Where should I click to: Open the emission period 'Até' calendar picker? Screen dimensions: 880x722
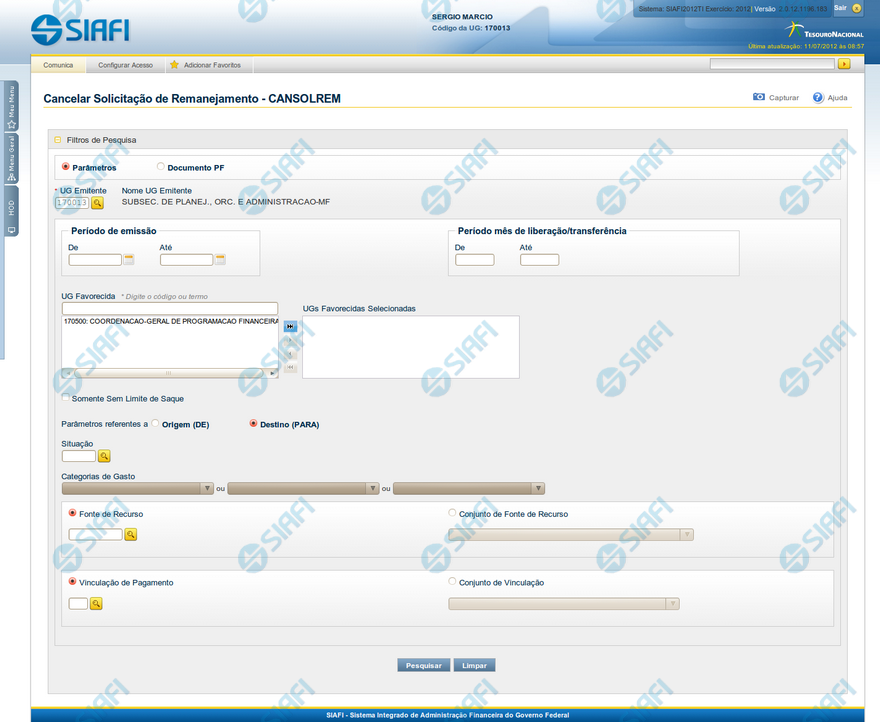click(x=220, y=260)
